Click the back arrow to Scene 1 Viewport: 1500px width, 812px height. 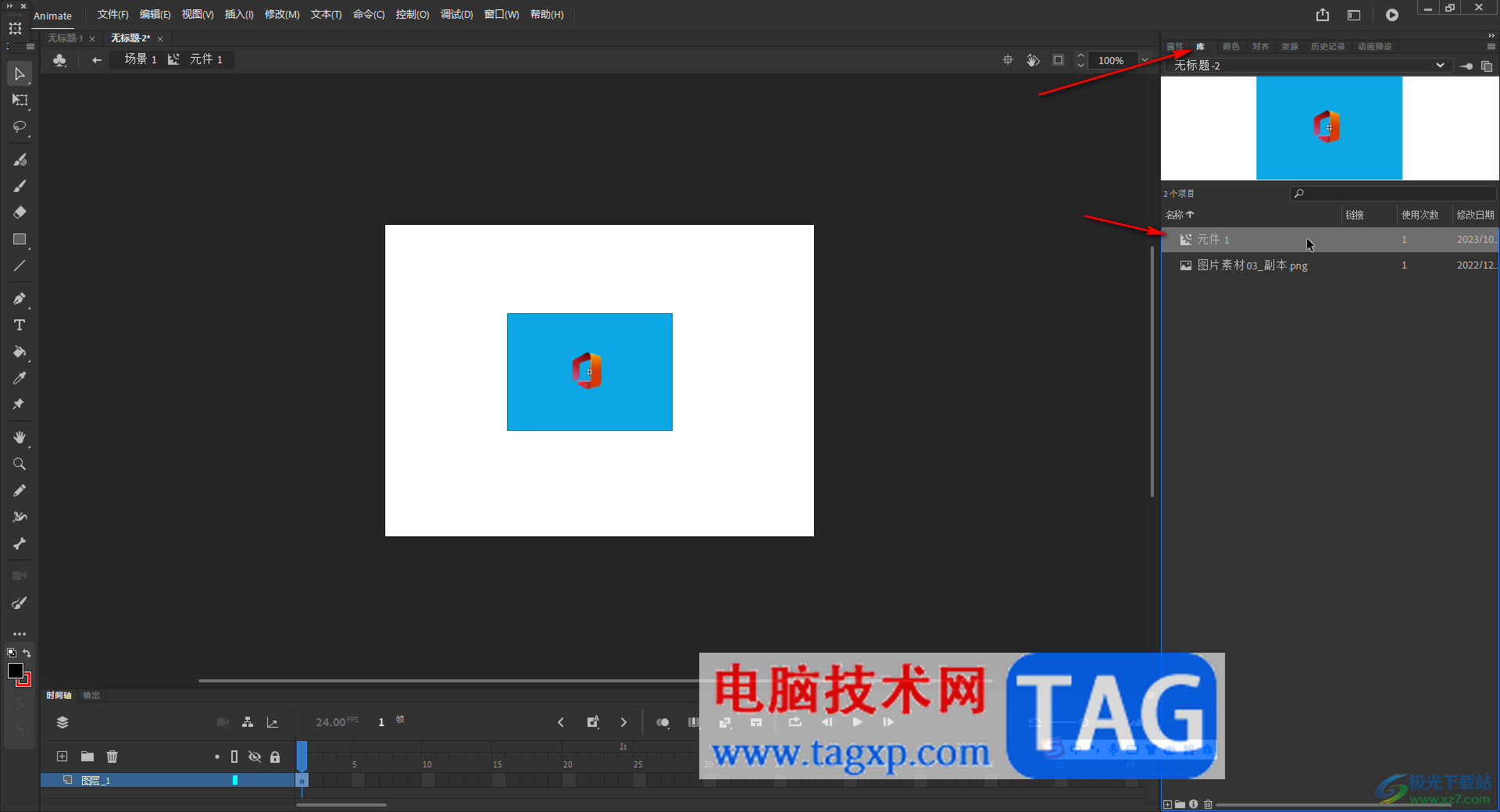[x=97, y=60]
